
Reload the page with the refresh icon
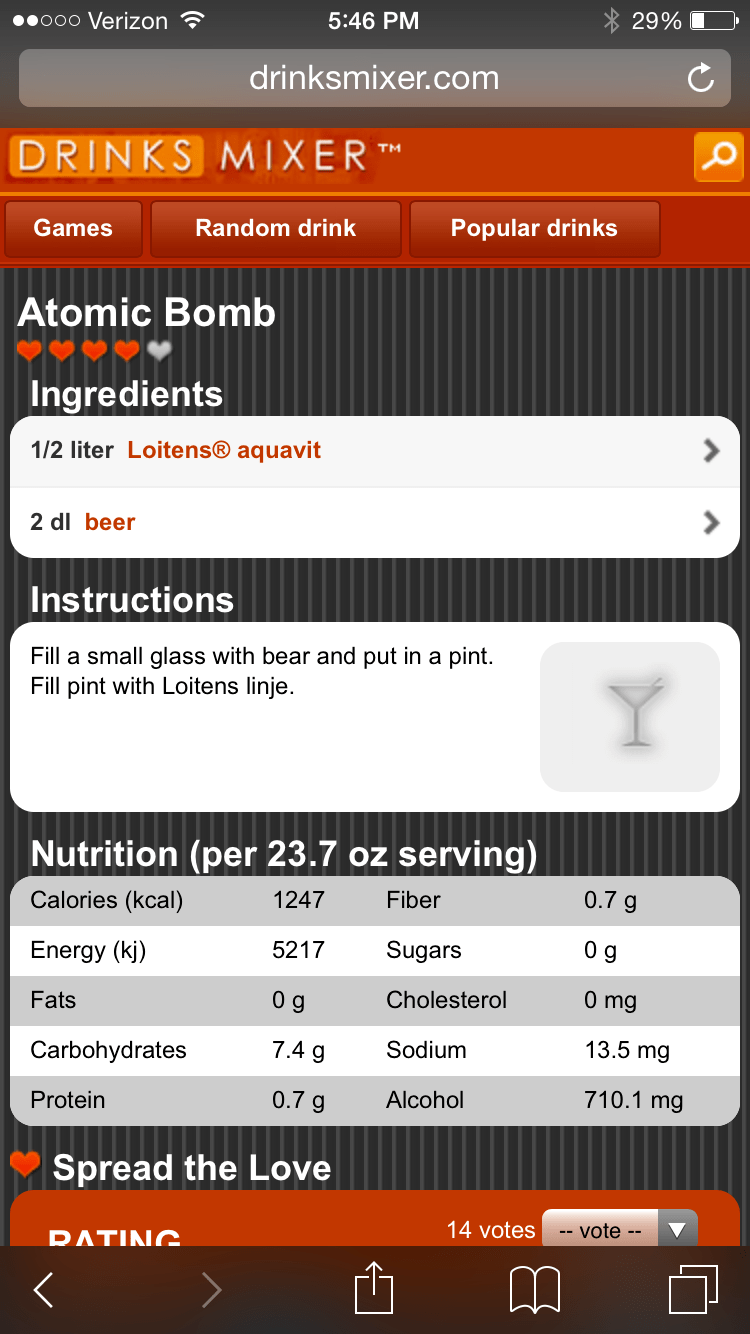click(x=701, y=78)
